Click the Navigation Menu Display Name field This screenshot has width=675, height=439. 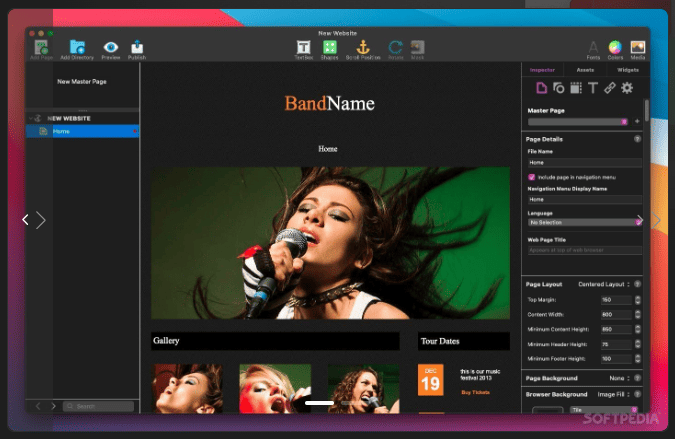(x=585, y=199)
